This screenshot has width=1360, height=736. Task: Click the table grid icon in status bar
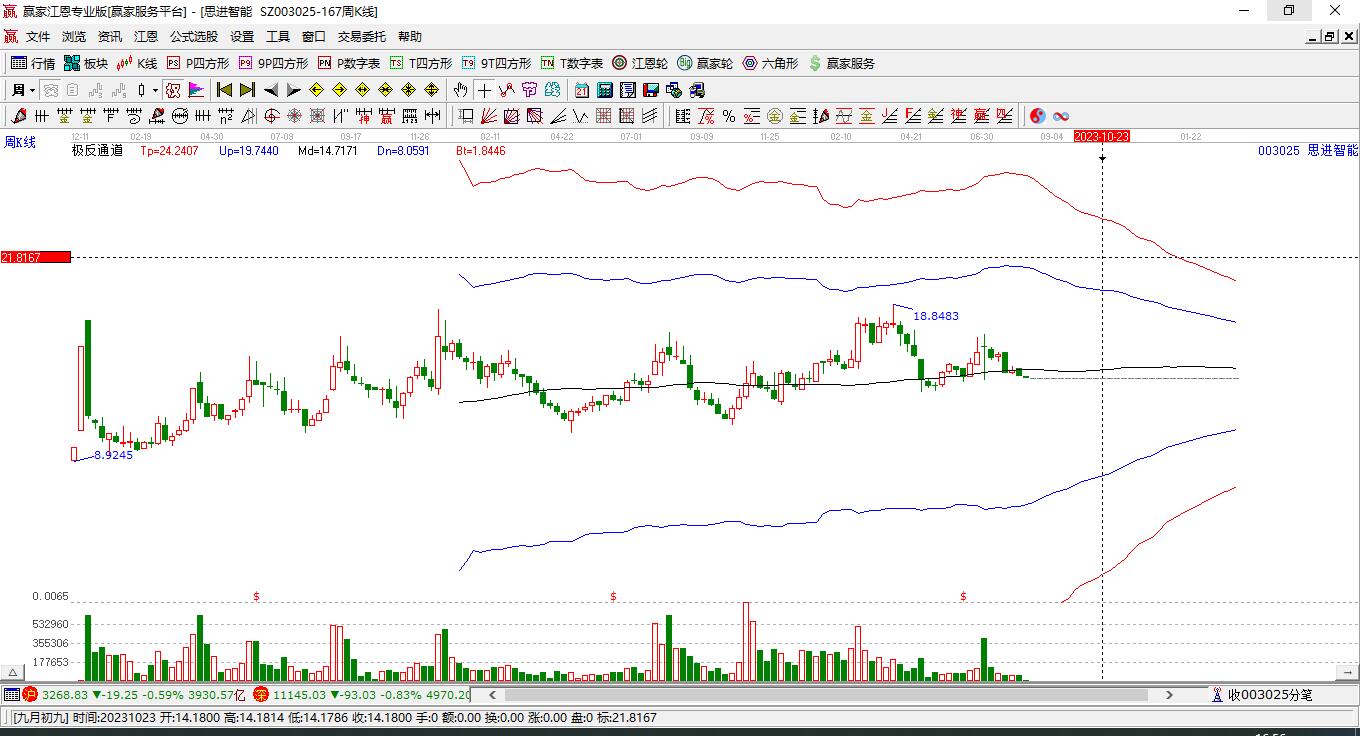click(x=11, y=694)
